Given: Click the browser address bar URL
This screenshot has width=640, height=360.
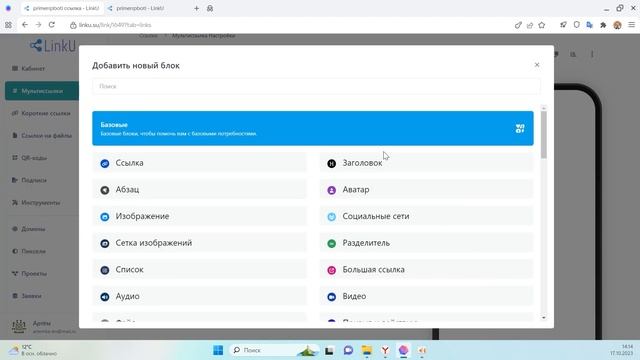Looking at the screenshot, I should click(115, 25).
